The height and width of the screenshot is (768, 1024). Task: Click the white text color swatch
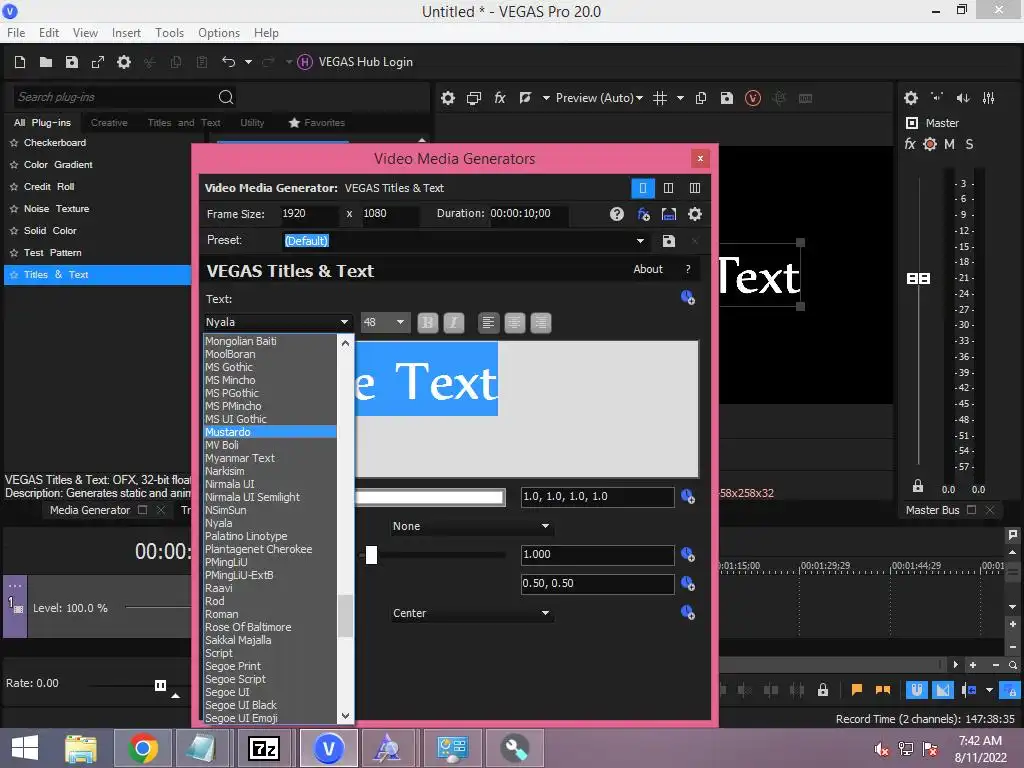pyautogui.click(x=430, y=498)
